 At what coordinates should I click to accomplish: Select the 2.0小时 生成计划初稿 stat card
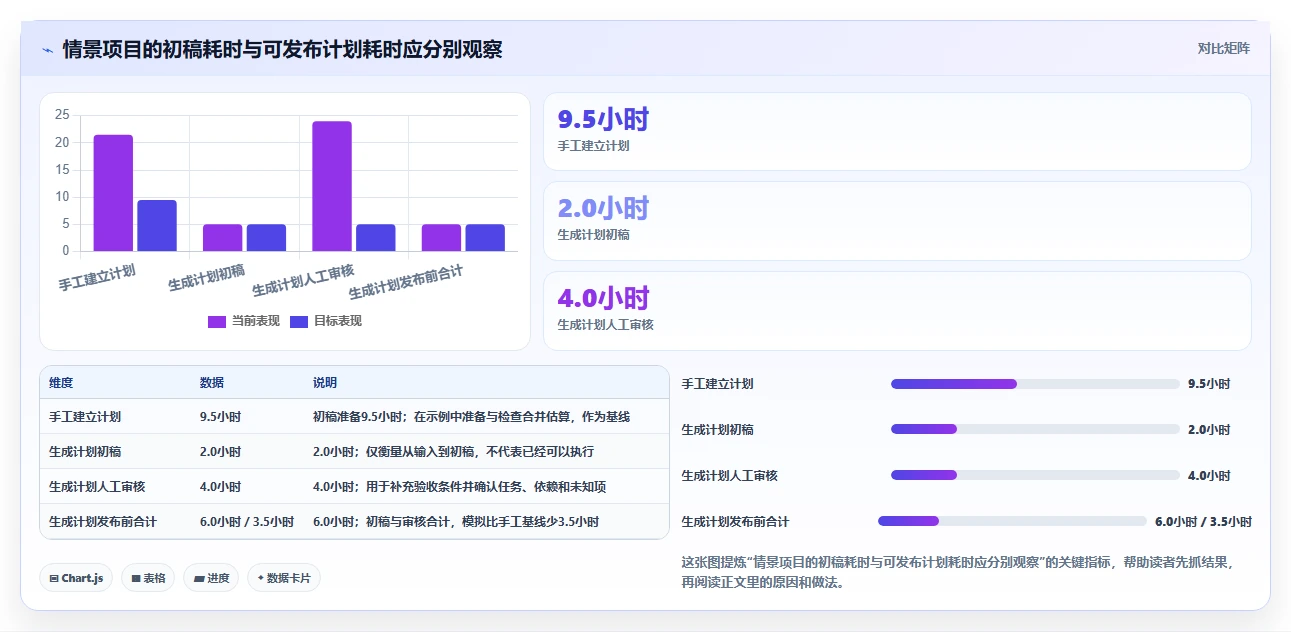tap(897, 221)
